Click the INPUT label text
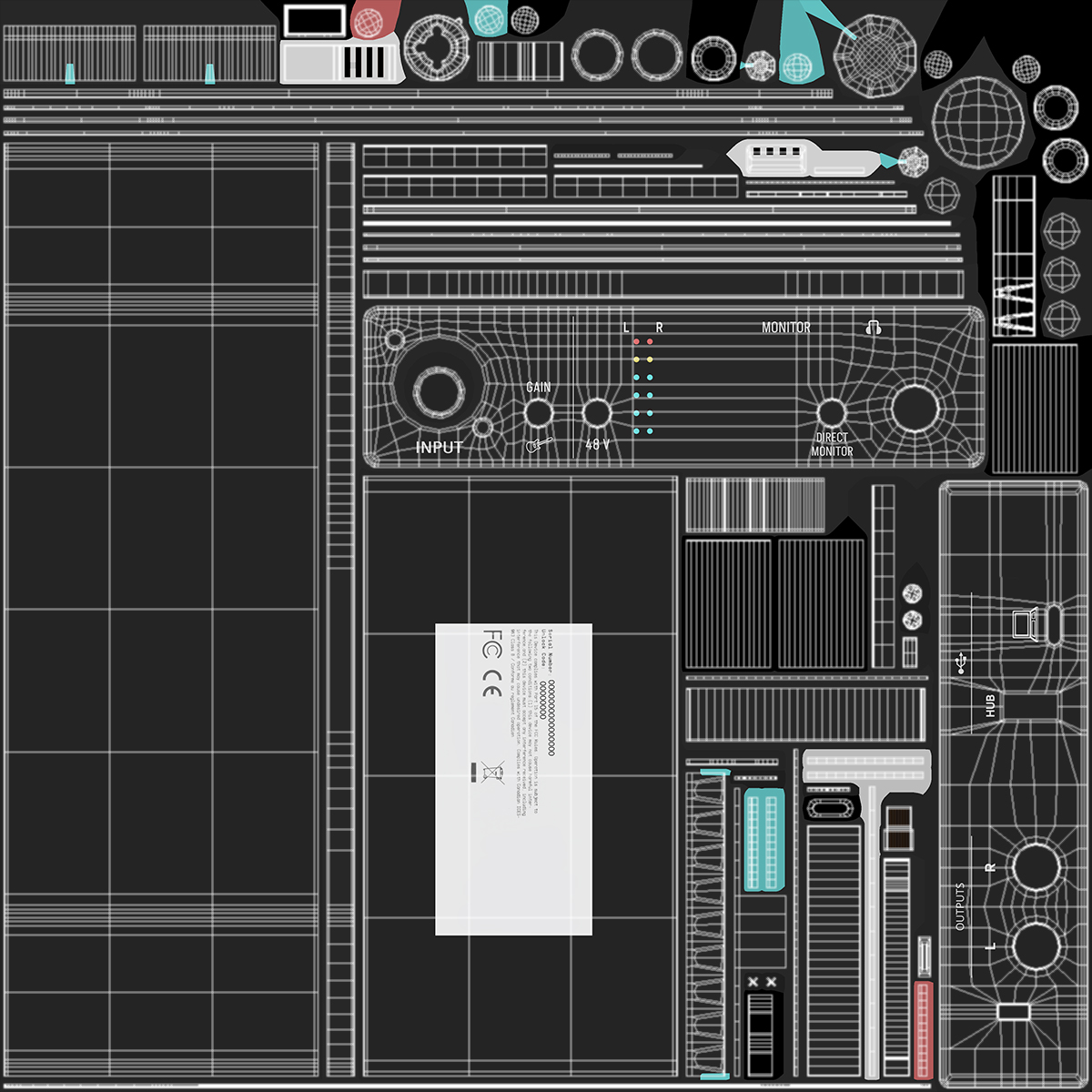 tap(440, 447)
